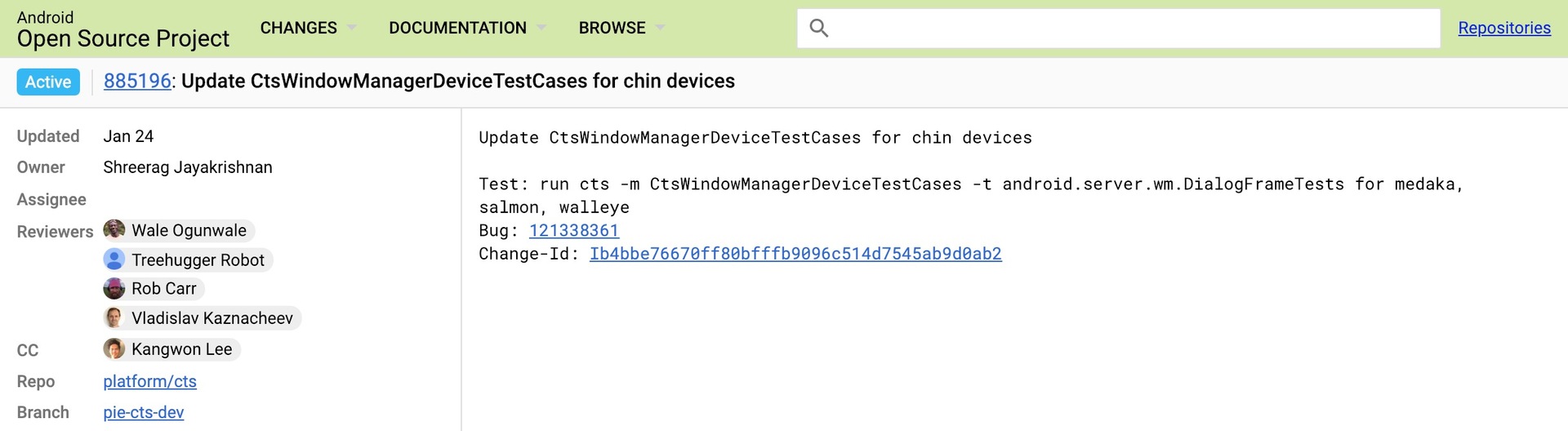Image resolution: width=1568 pixels, height=431 pixels.
Task: Click Vladislav Kaznacheev's avatar
Action: pyautogui.click(x=114, y=318)
